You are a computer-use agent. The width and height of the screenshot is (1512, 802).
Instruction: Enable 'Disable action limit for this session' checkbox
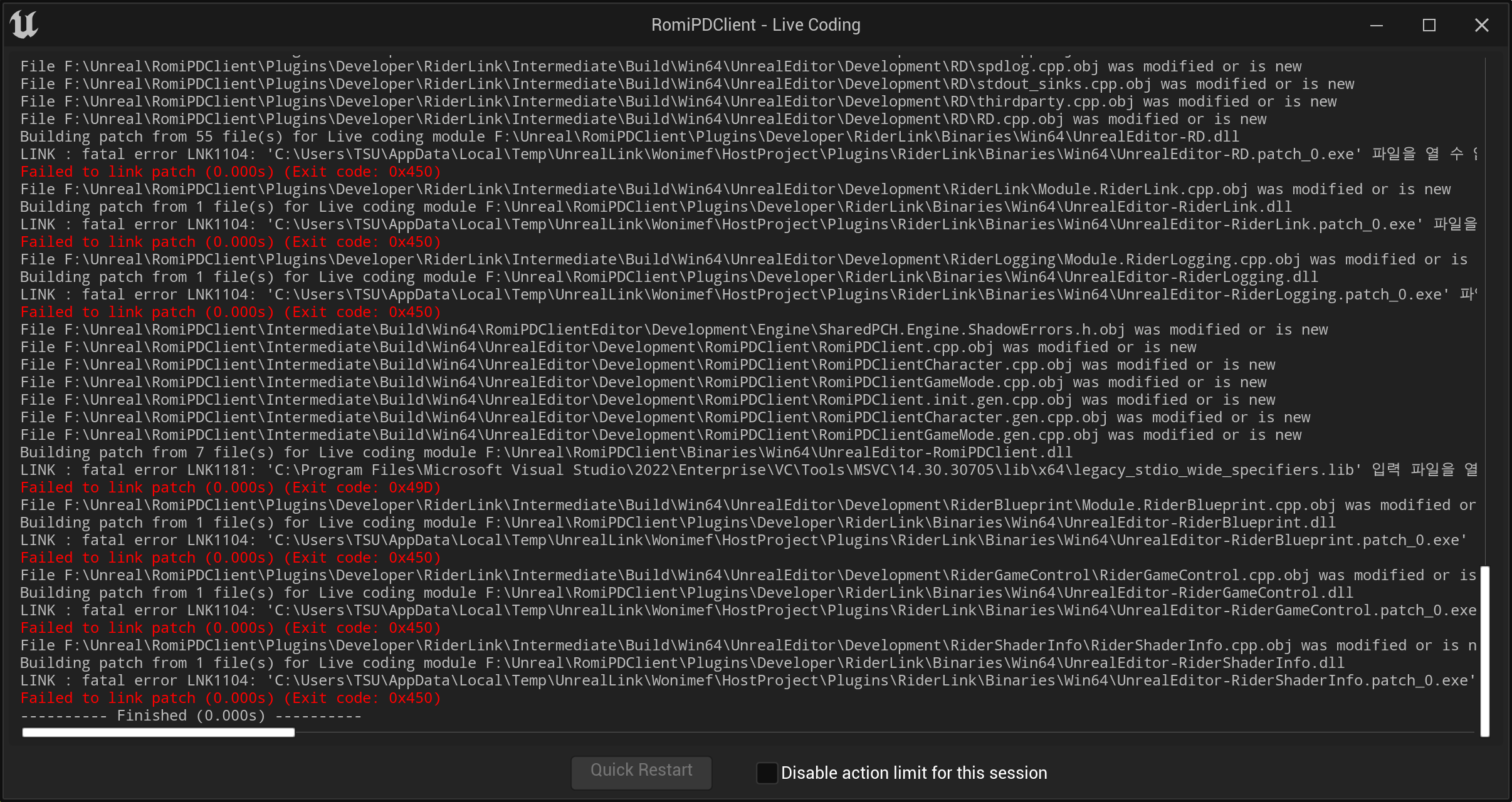767,773
